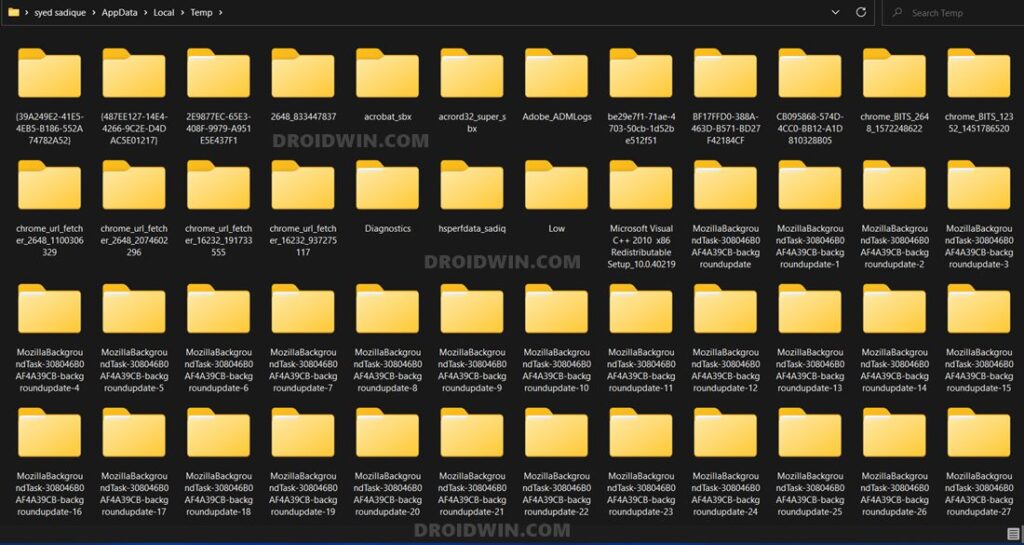1024x545 pixels.
Task: Click the 'backgroundupdate-4' folder name label
Action: [x=50, y=370]
